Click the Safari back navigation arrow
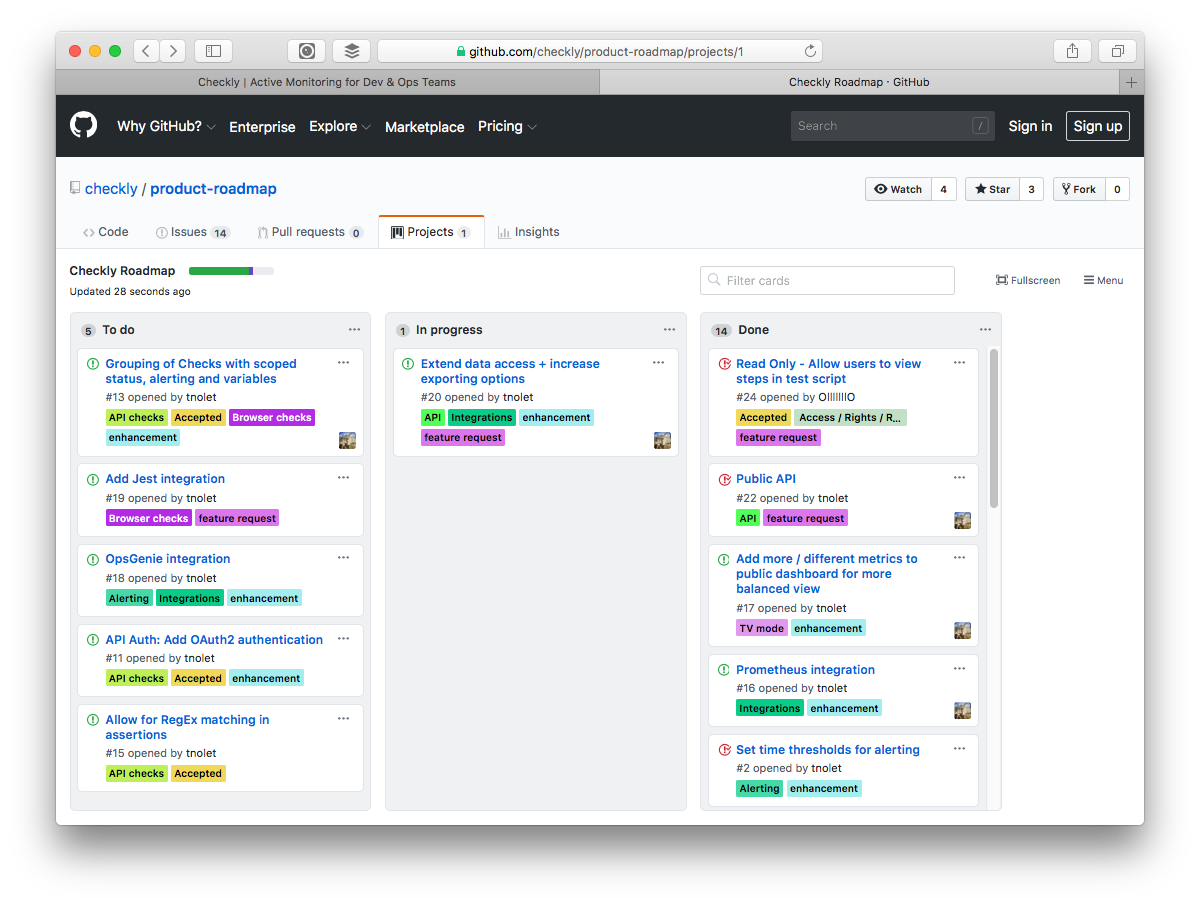Image resolution: width=1200 pixels, height=905 pixels. tap(147, 51)
